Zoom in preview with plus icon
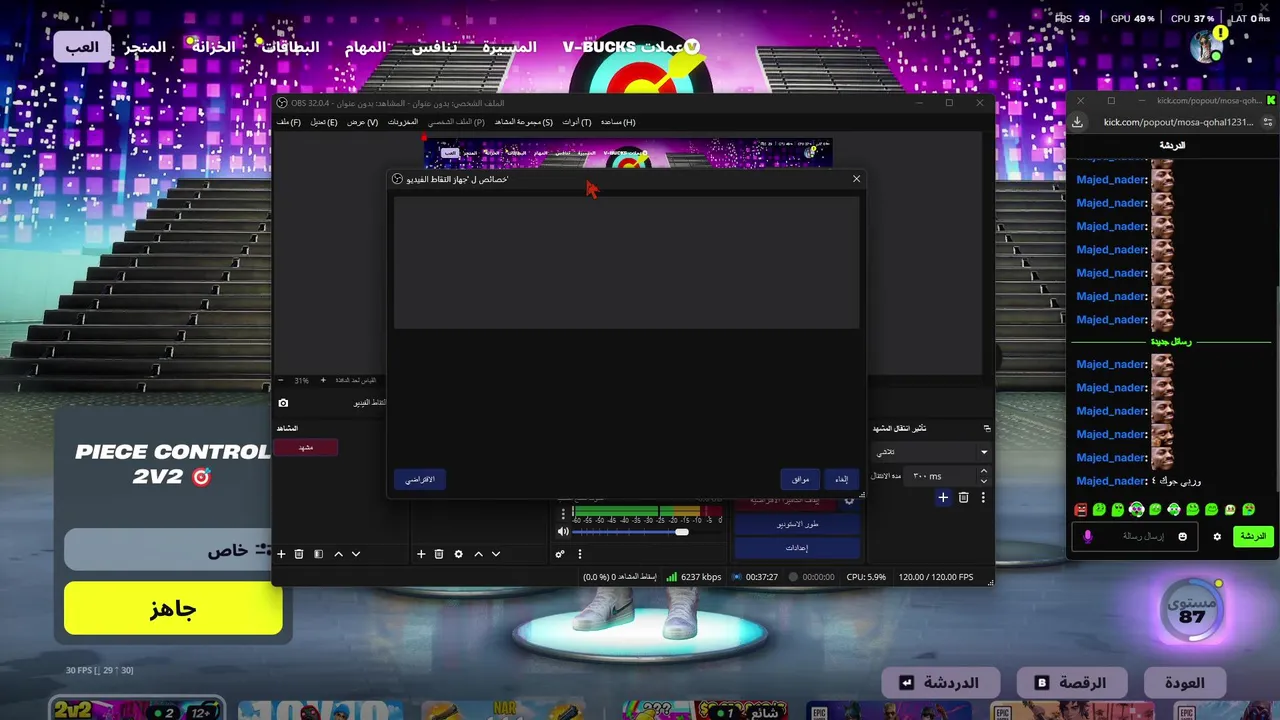Viewport: 1280px width, 720px height. pyautogui.click(x=323, y=381)
